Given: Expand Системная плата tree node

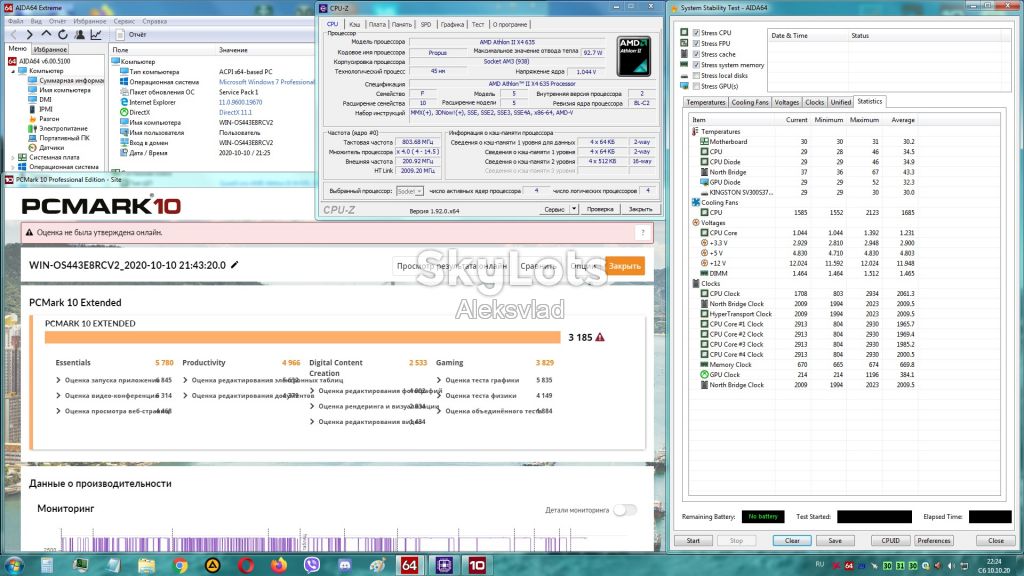Looking at the screenshot, I should 13,157.
